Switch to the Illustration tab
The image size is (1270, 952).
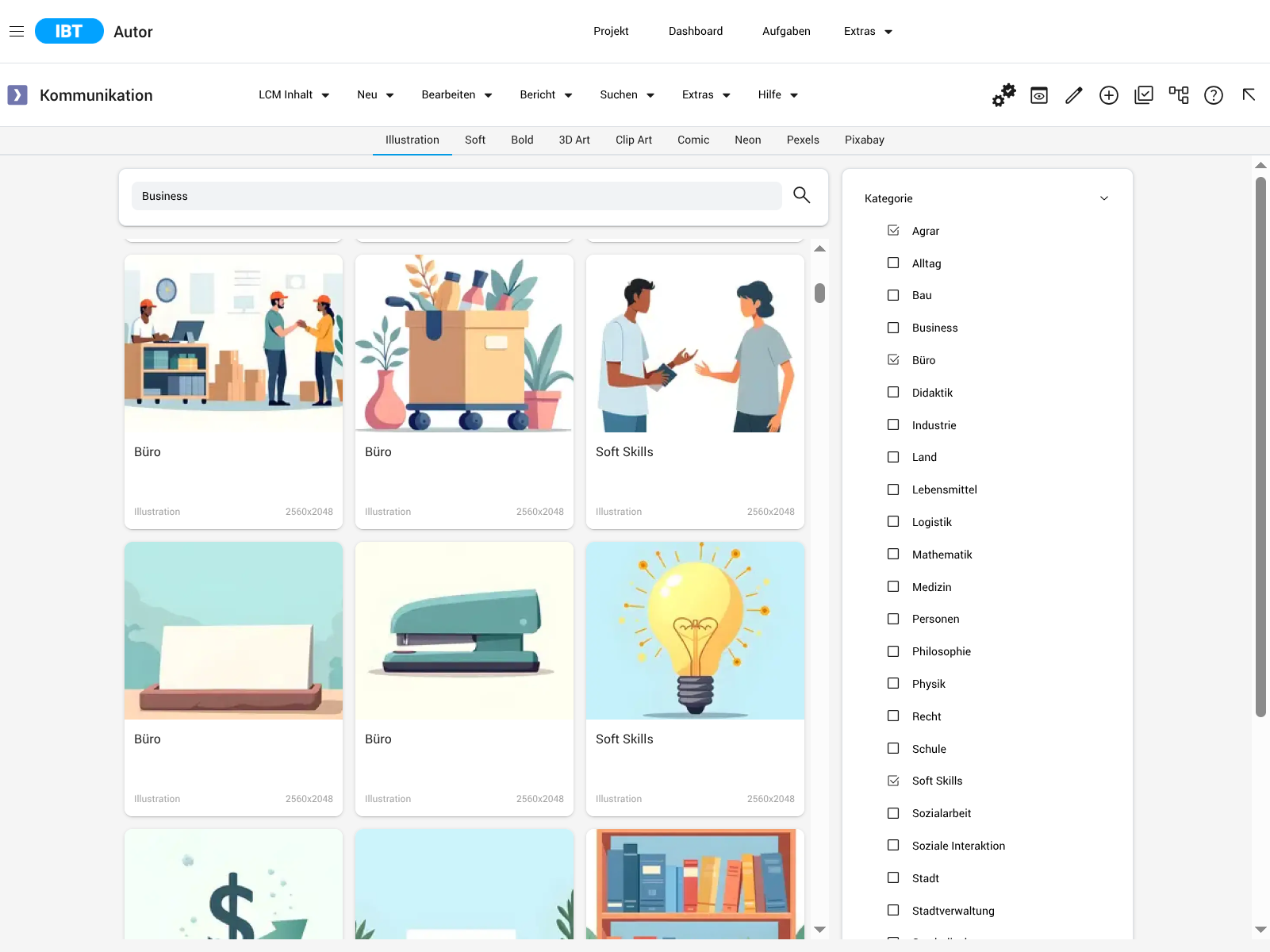point(412,140)
